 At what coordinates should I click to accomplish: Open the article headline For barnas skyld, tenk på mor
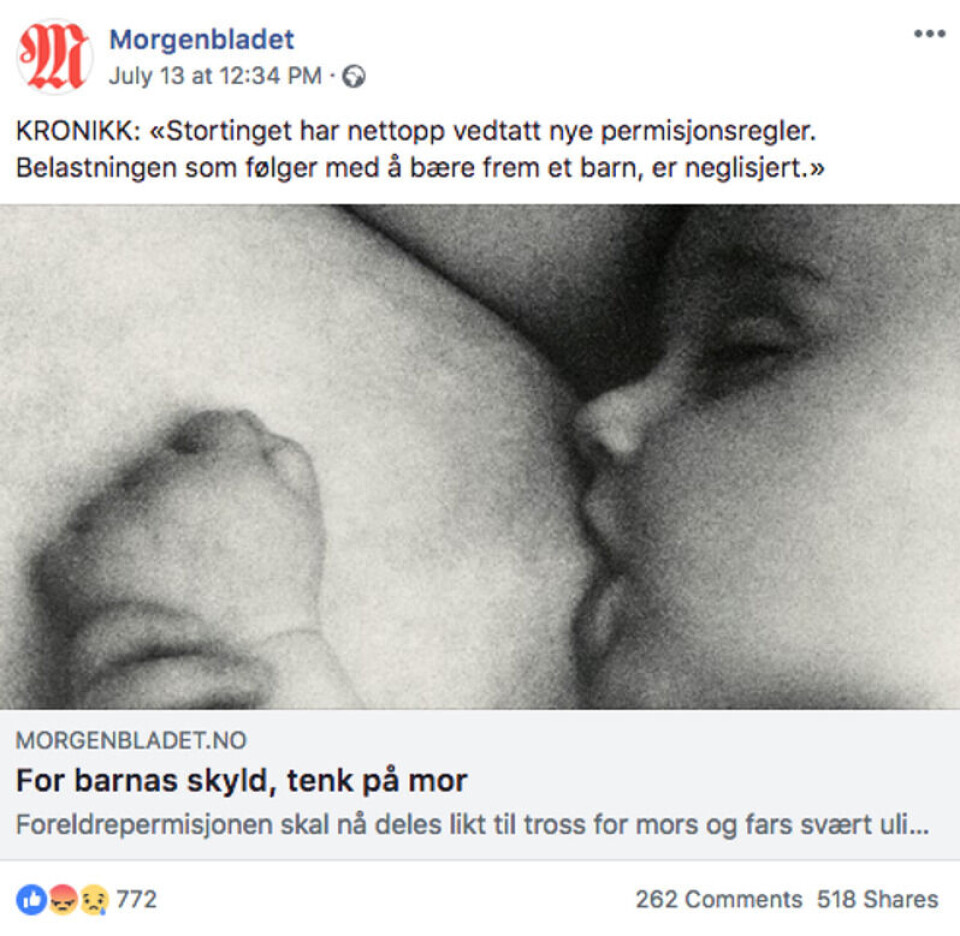(241, 781)
